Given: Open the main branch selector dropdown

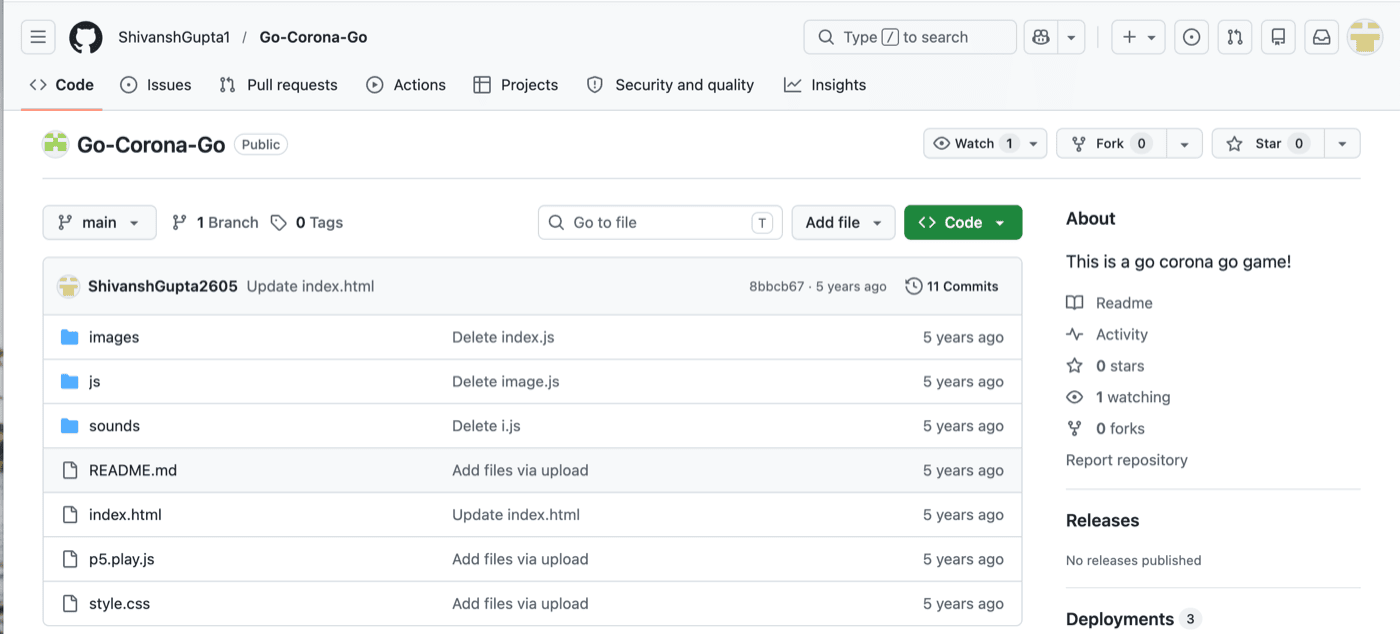Looking at the screenshot, I should click(99, 222).
